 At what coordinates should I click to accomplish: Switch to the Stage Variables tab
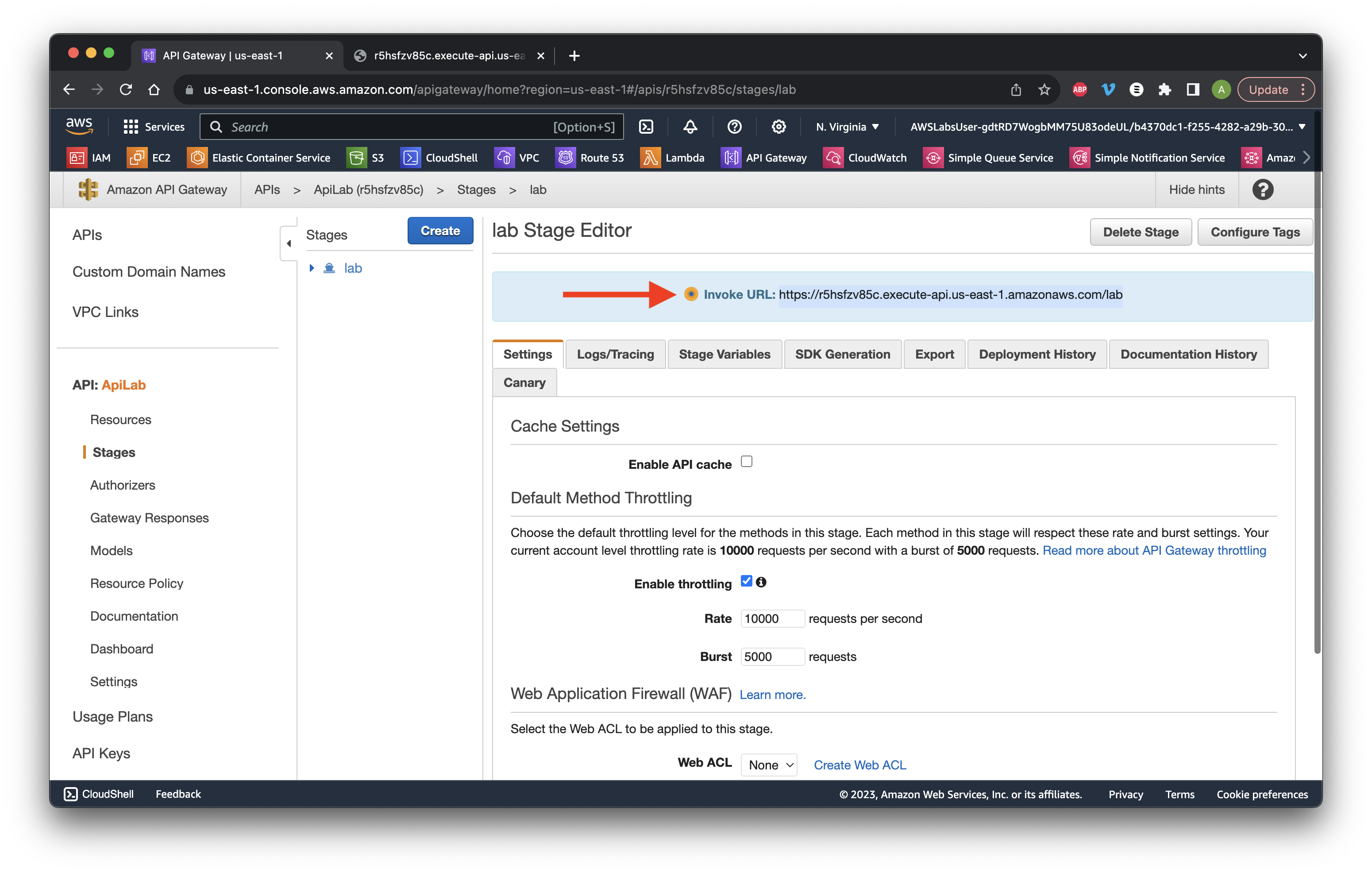click(724, 354)
